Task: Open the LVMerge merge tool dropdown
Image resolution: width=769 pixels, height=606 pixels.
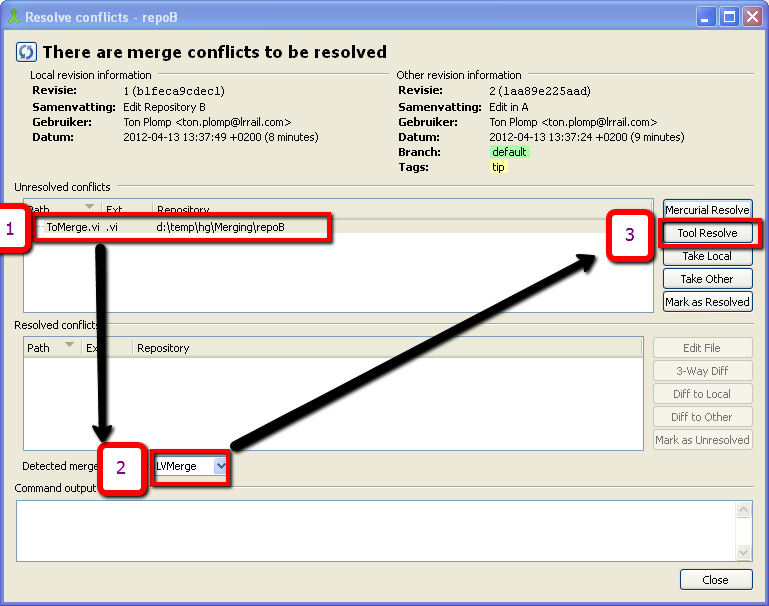Action: 221,466
